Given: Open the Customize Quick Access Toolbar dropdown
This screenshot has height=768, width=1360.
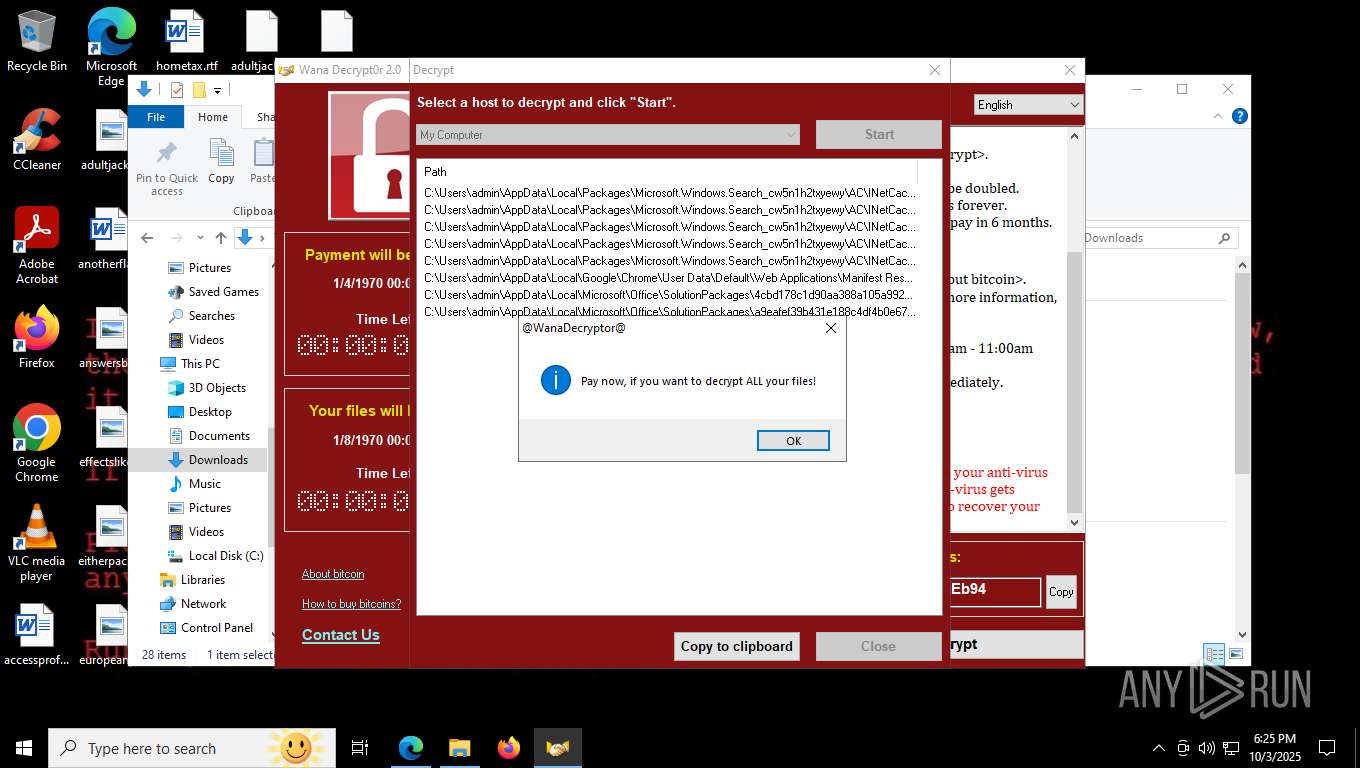Looking at the screenshot, I should (217, 90).
